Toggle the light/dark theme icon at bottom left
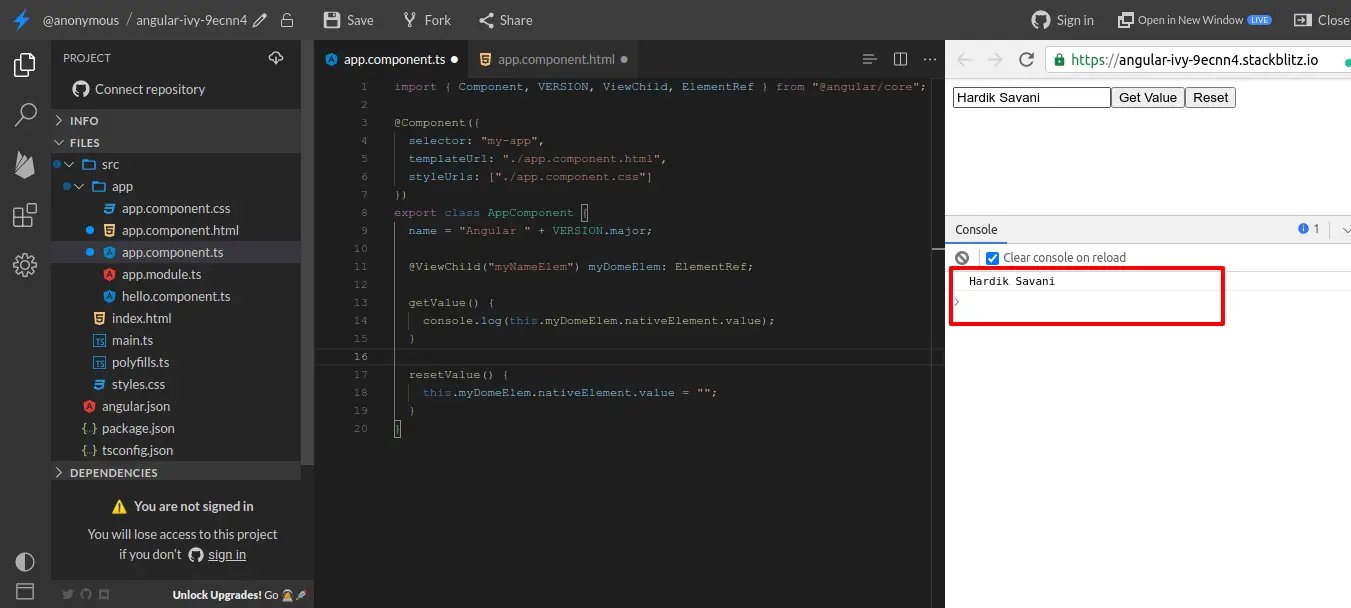1351x608 pixels. [x=25, y=561]
